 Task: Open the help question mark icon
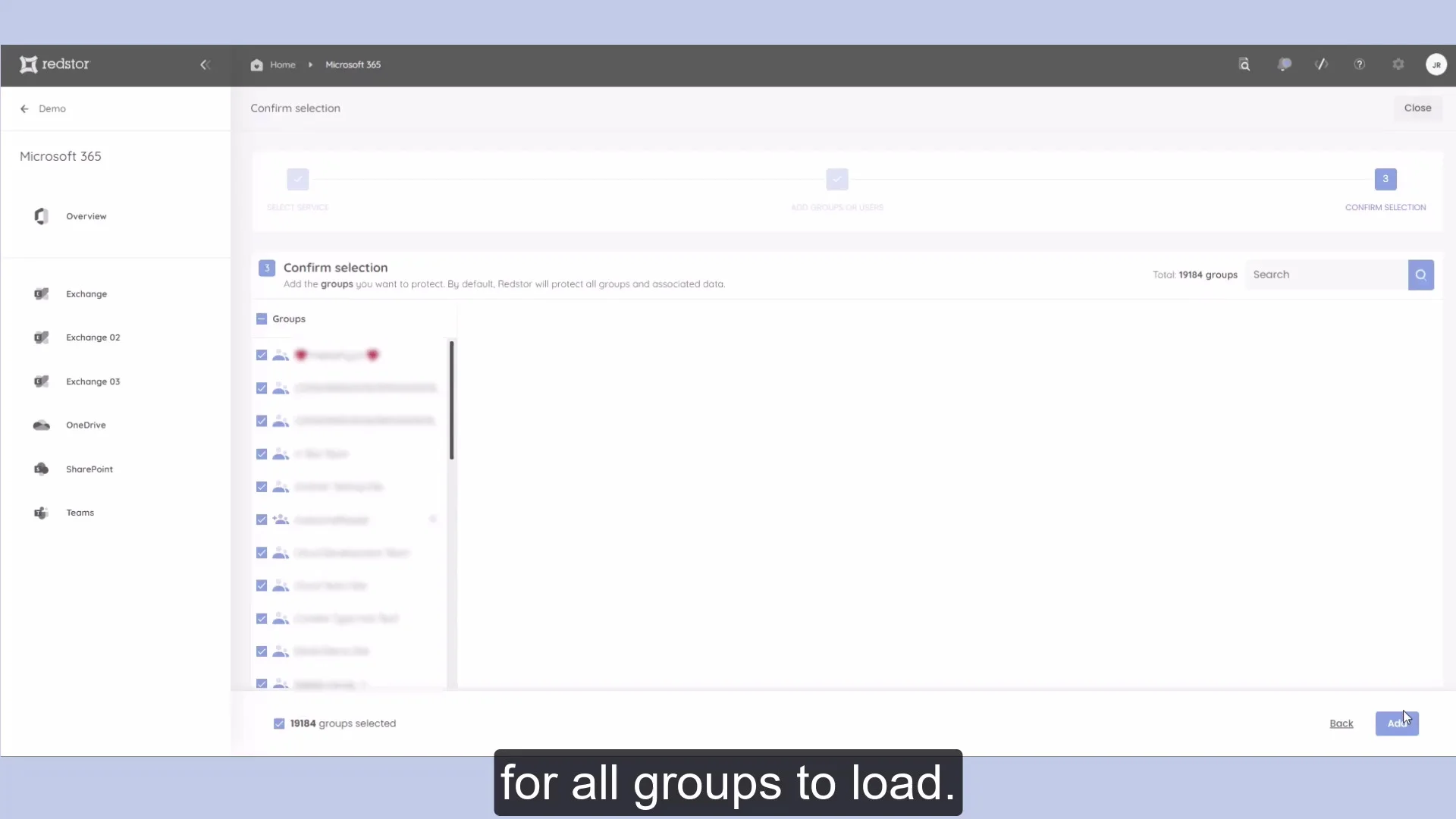tap(1360, 65)
